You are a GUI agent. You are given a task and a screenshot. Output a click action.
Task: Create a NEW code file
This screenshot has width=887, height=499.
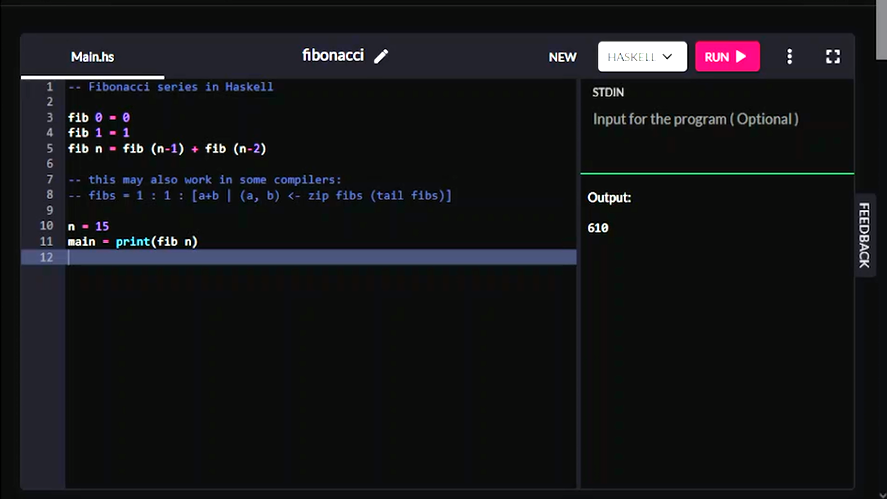pyautogui.click(x=562, y=57)
